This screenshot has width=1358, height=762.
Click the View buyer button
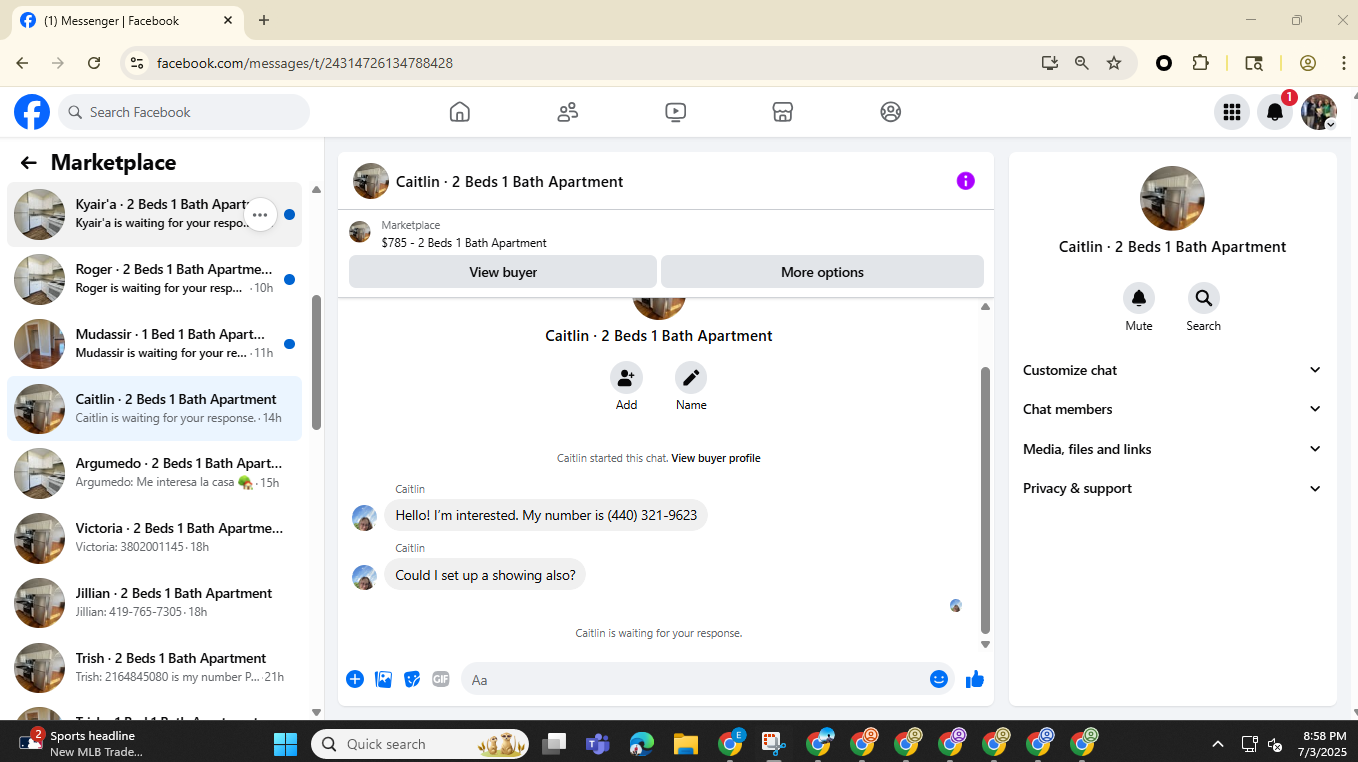click(503, 272)
